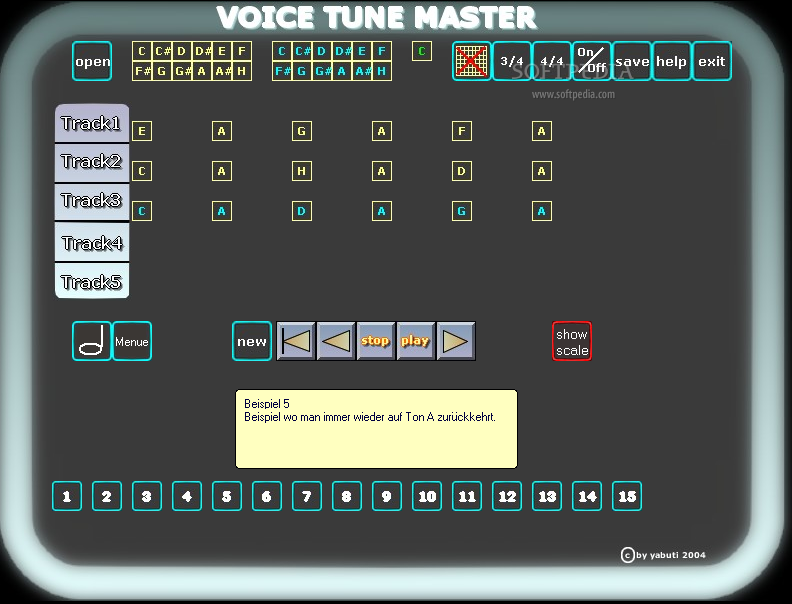
Task: Exit Voice Tune Master
Action: [x=712, y=61]
